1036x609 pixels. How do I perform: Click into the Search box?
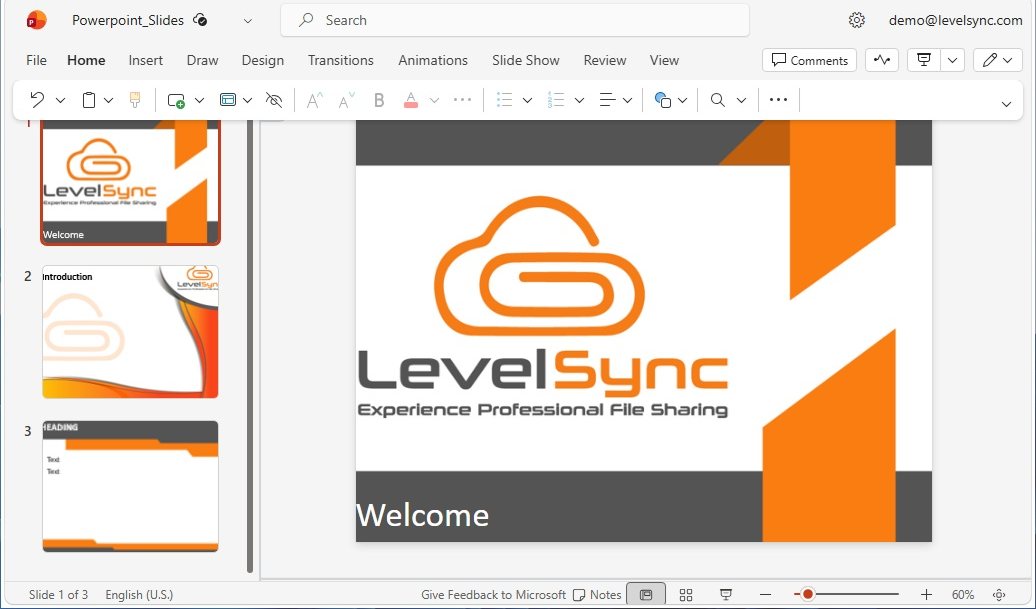[515, 20]
